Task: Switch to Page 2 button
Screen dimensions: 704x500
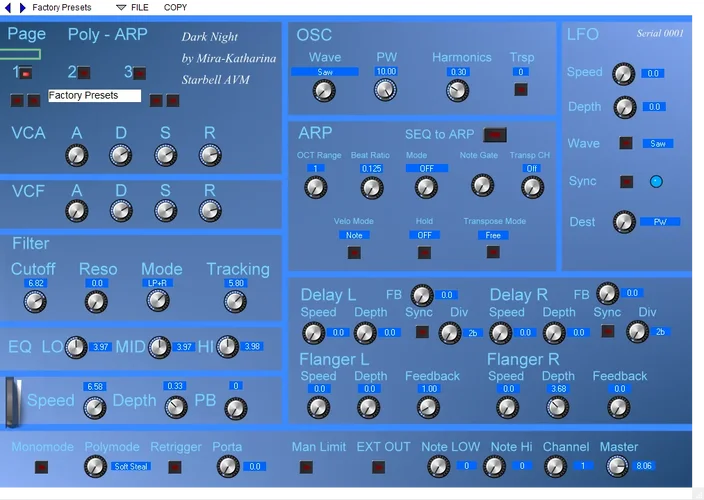Action: tap(84, 73)
